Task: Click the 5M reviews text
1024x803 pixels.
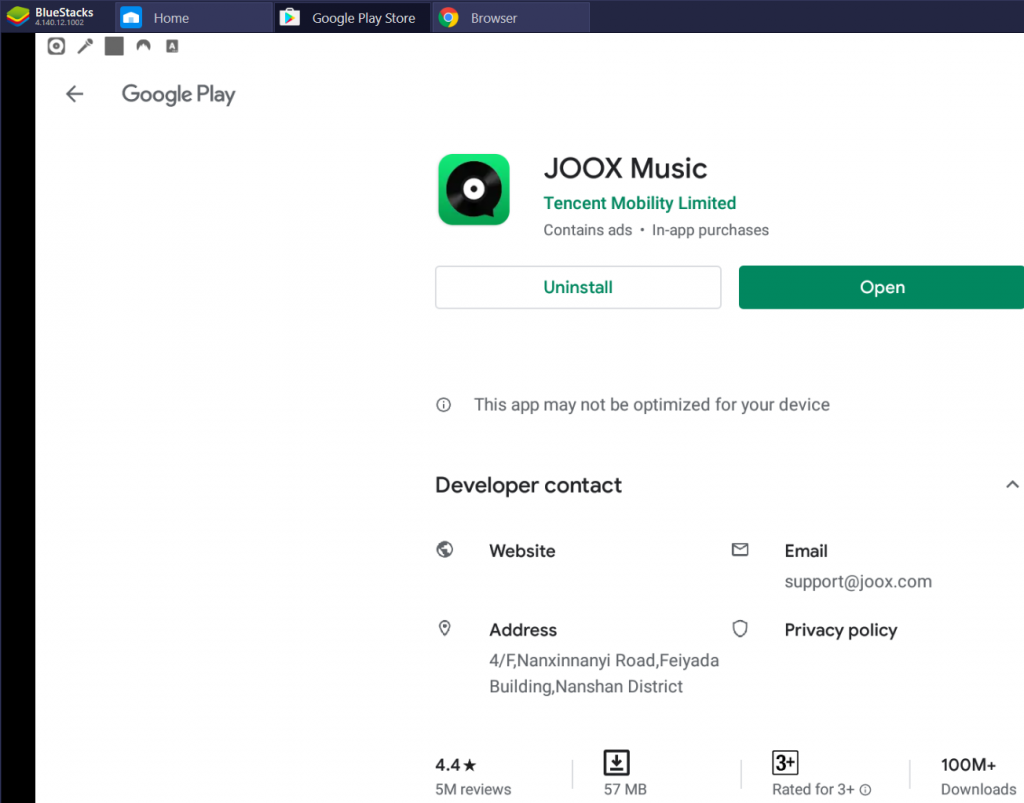Action: (473, 789)
